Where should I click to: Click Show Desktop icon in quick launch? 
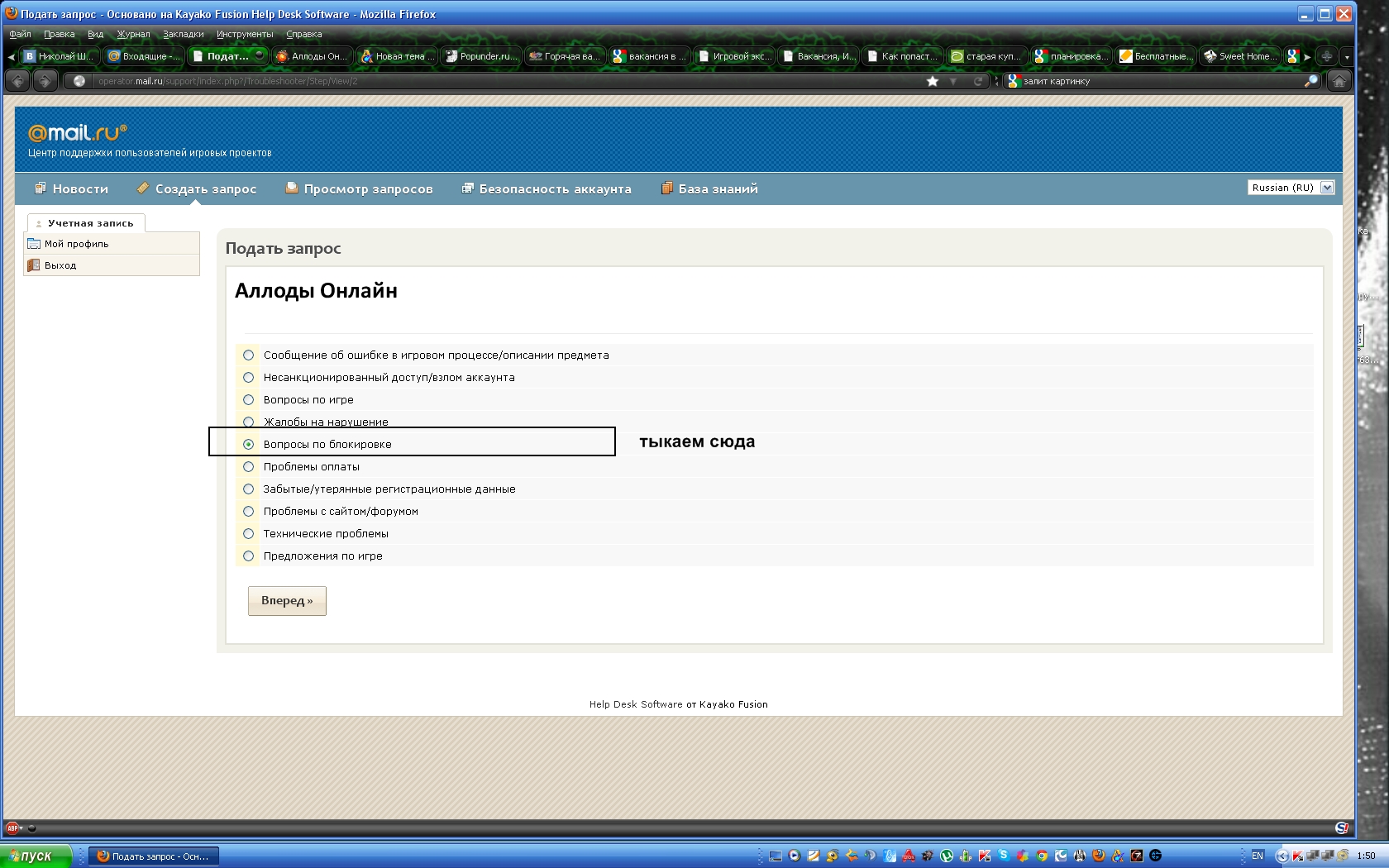pyautogui.click(x=775, y=856)
